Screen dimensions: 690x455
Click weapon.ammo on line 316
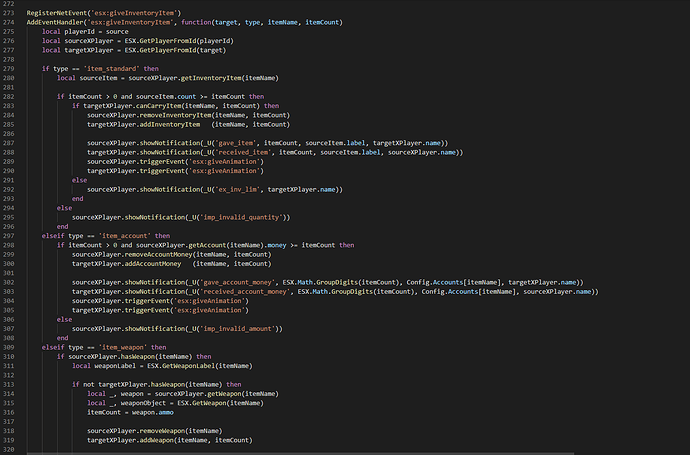(147, 412)
